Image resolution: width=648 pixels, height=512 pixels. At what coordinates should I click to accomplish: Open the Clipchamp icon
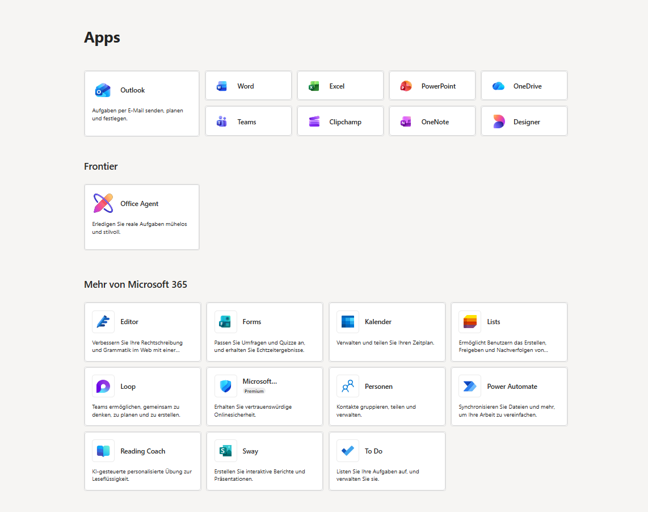pos(314,121)
